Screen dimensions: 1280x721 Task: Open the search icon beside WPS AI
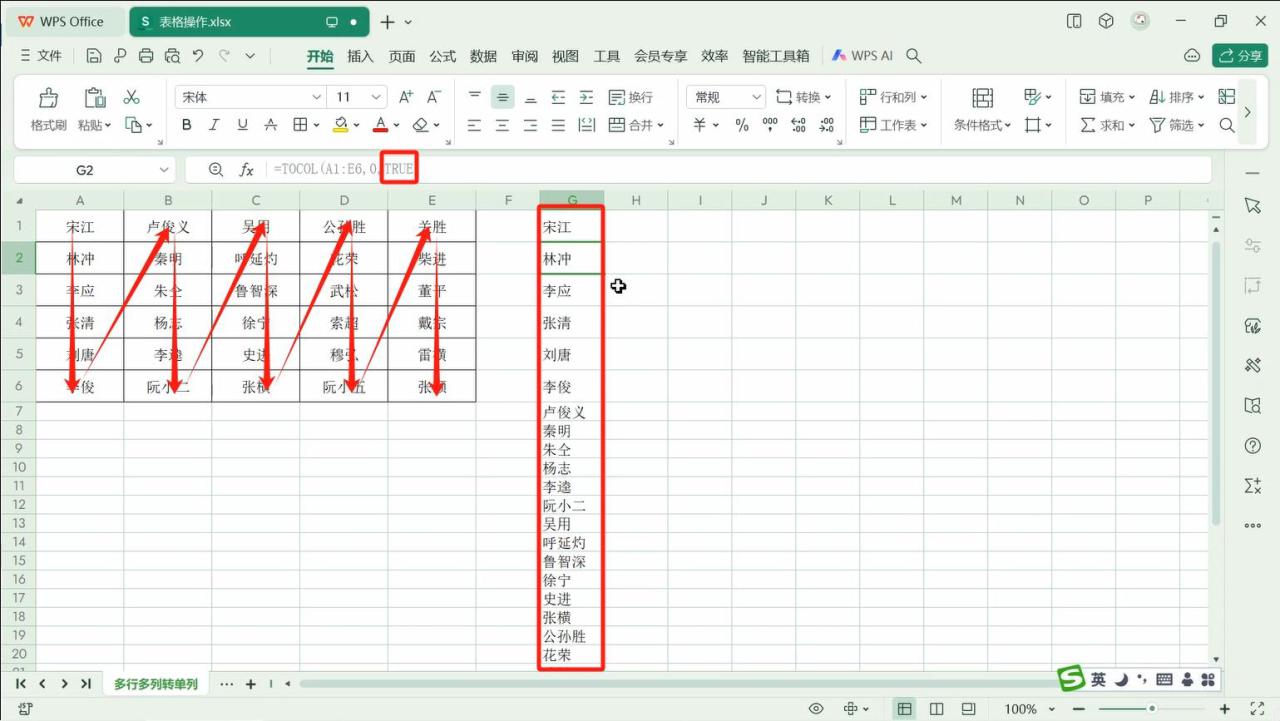[x=913, y=56]
